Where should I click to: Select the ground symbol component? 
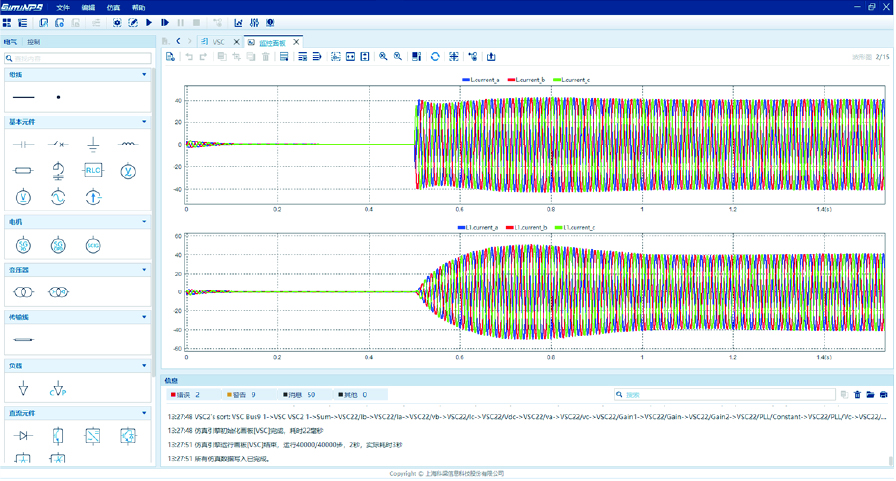93,145
